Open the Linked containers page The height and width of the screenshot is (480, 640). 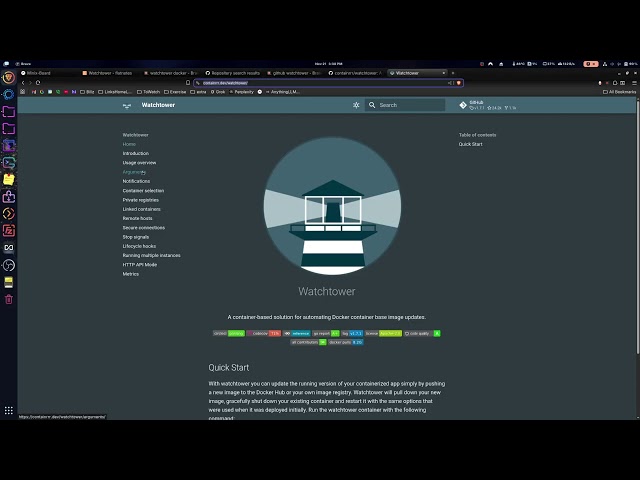tap(141, 209)
